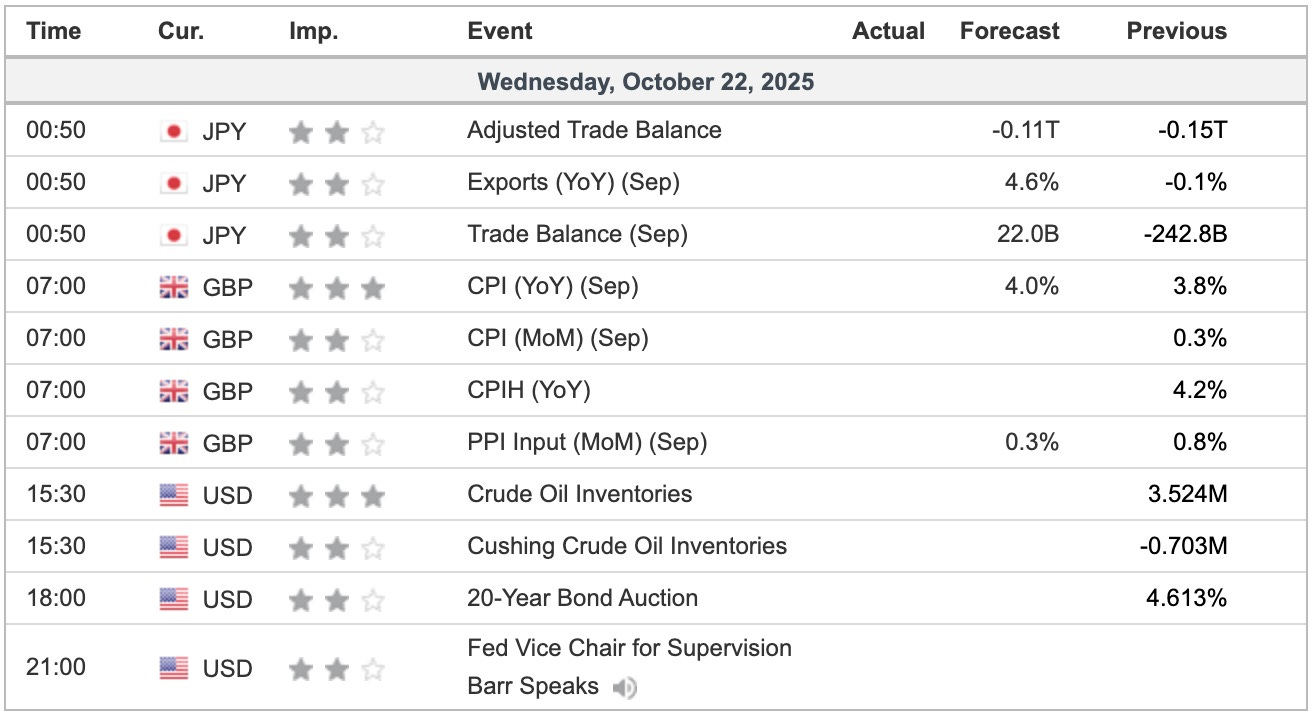Click importance stars for Exports (YoY) (Sep)
Viewport: 1314px width, 720px height.
pos(336,183)
